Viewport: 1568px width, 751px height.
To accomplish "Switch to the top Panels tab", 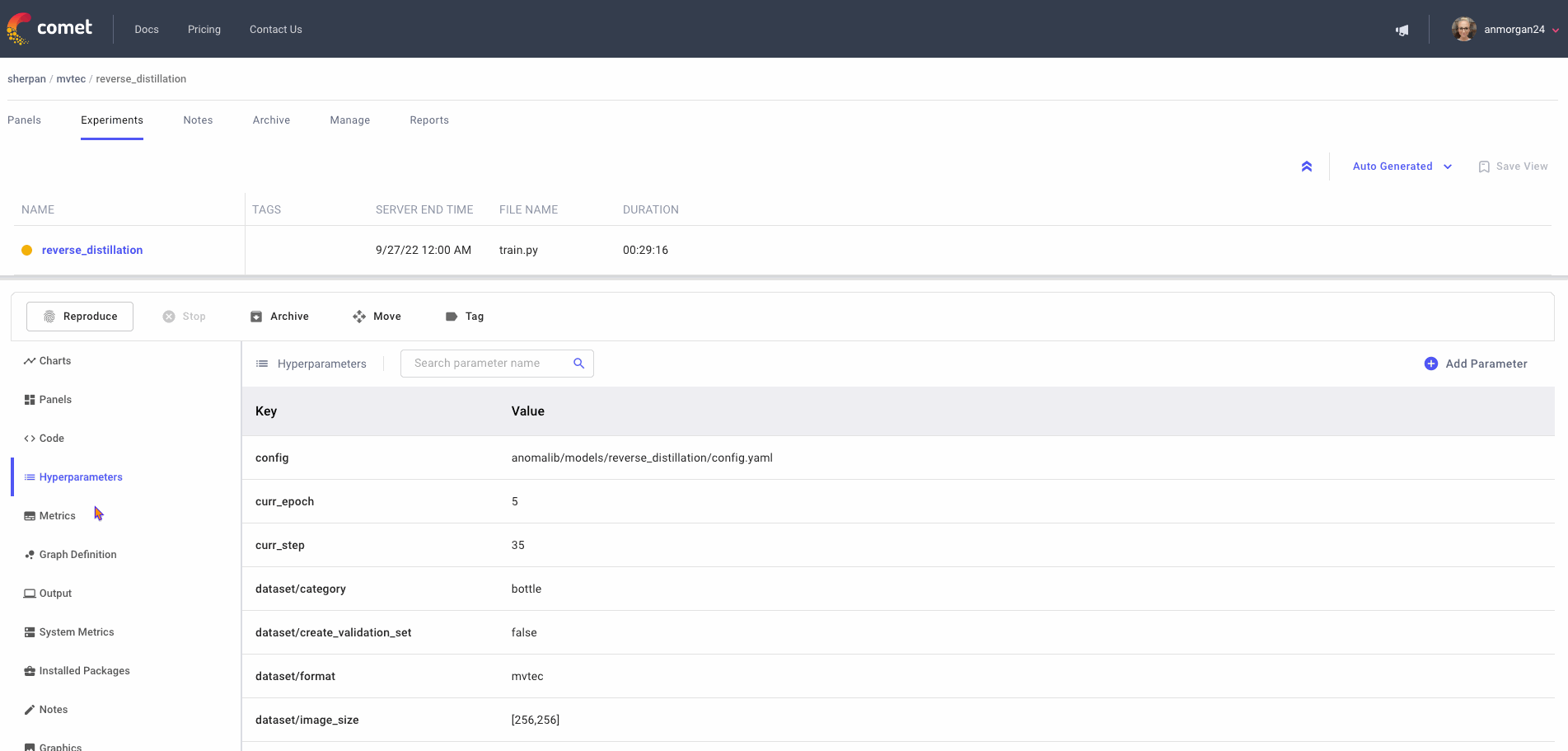I will point(24,120).
